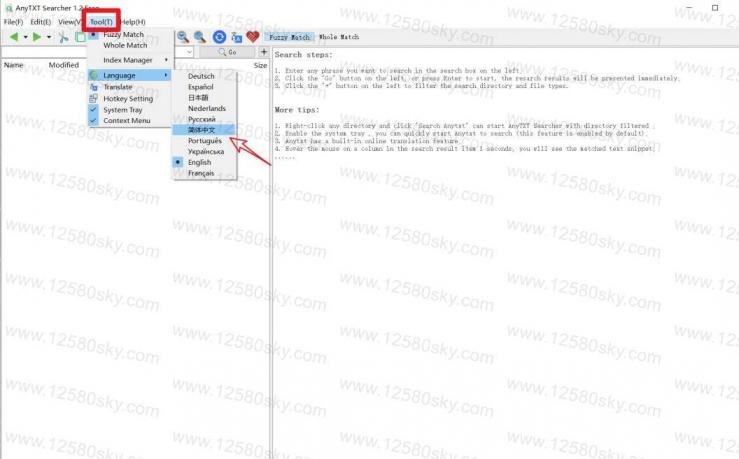Click the second magnifier zoom icon
The width and height of the screenshot is (739, 459).
200,37
